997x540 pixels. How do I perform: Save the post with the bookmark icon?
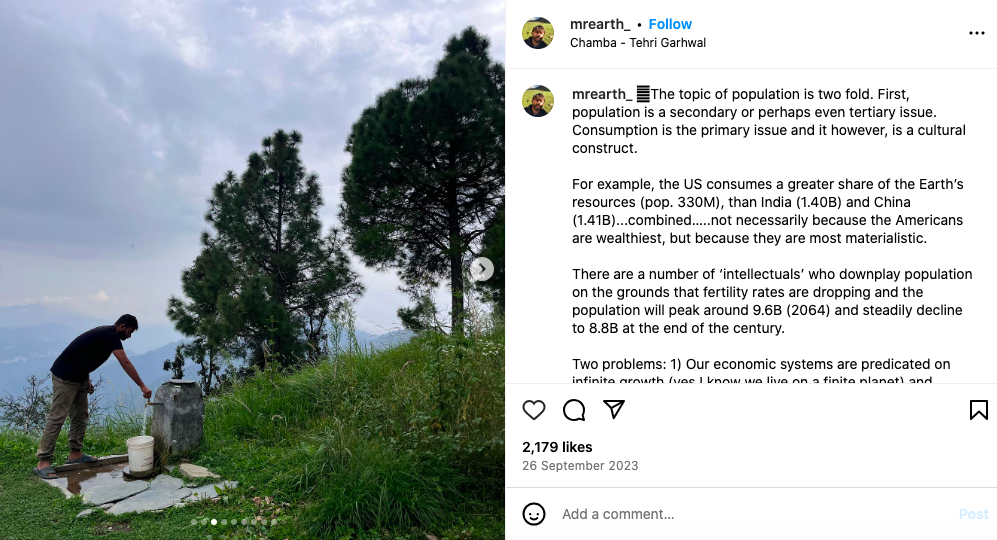point(978,410)
